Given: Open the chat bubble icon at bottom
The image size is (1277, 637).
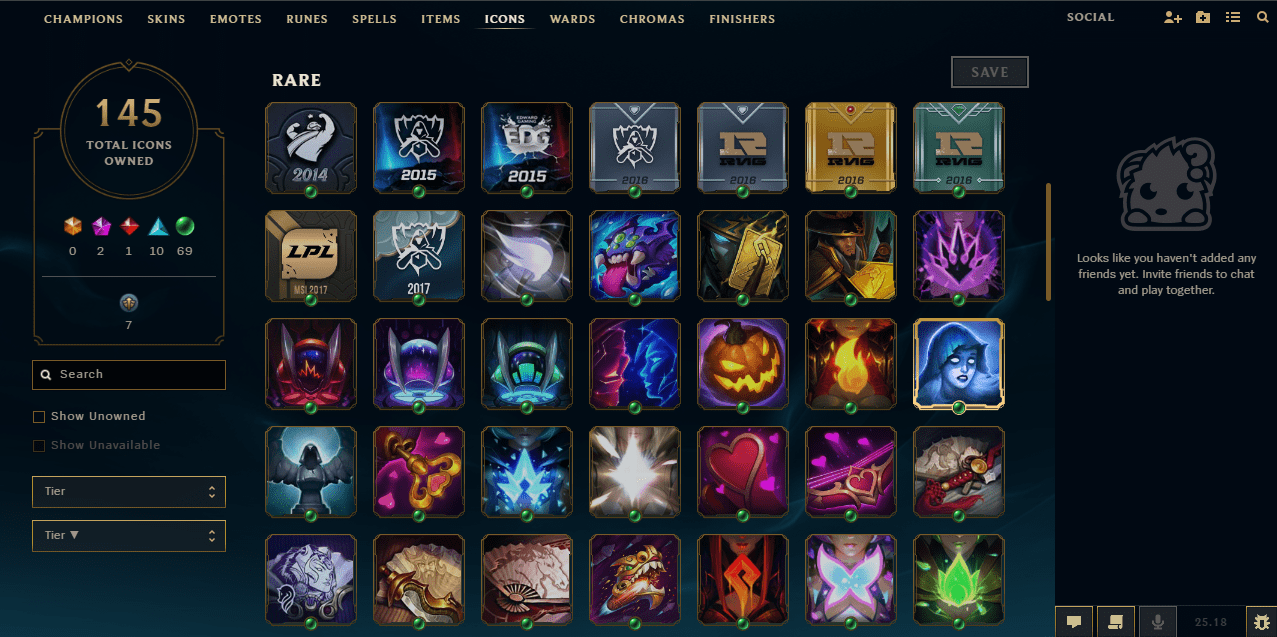Looking at the screenshot, I should tap(1074, 621).
